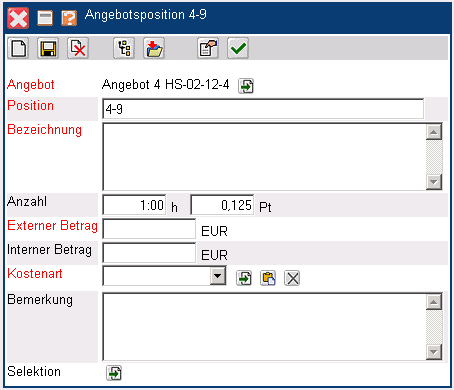Viewport: 454px width, 390px height.
Task: Clear Kostenart with the X icon
Action: point(292,278)
